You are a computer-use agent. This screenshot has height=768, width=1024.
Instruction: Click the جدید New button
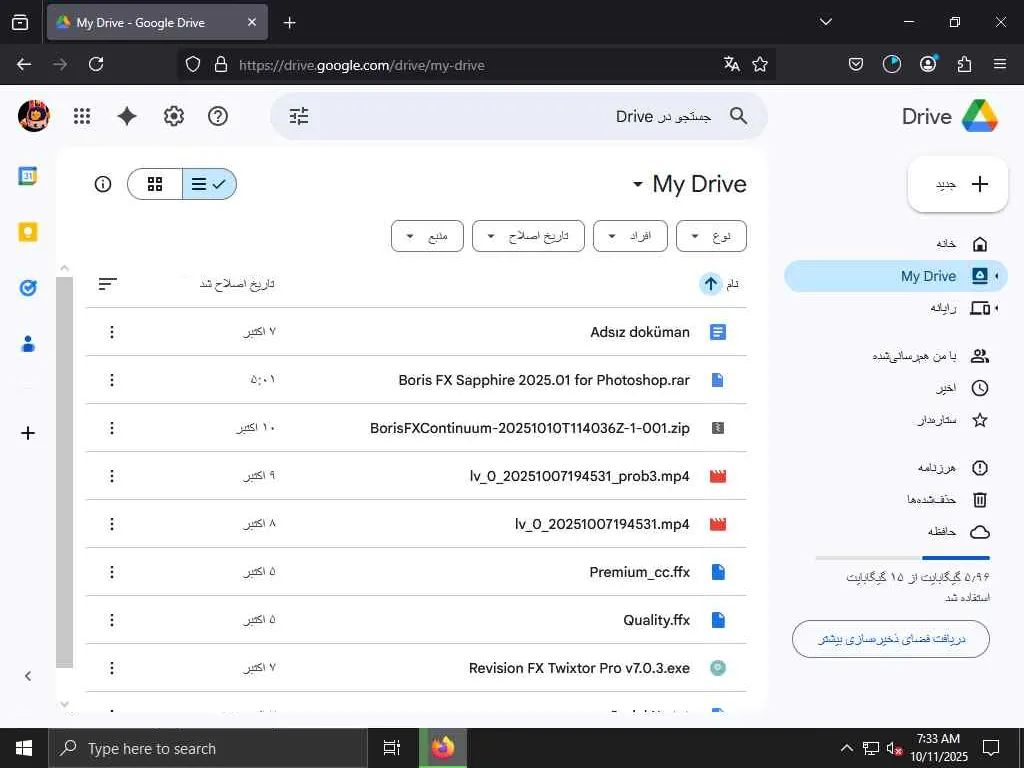(x=958, y=184)
